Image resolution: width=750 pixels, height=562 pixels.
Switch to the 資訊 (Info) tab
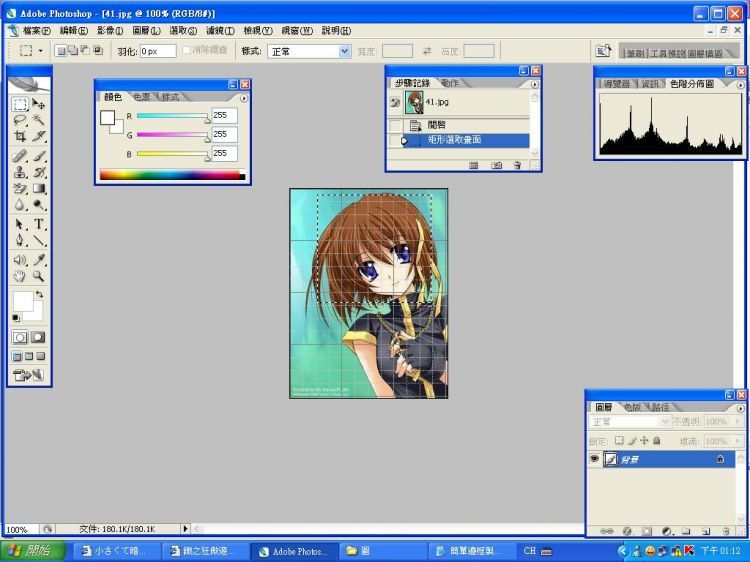650,85
